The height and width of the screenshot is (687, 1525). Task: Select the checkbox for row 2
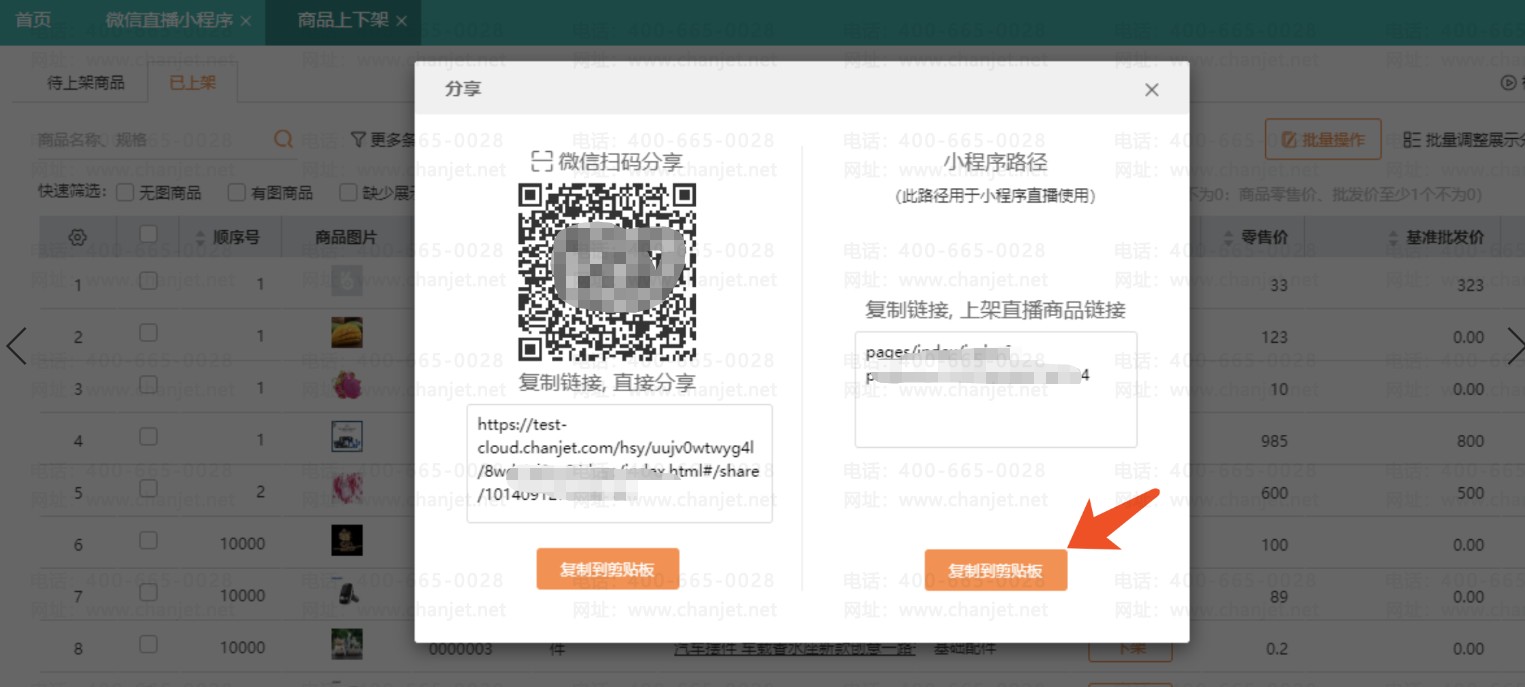pyautogui.click(x=148, y=331)
